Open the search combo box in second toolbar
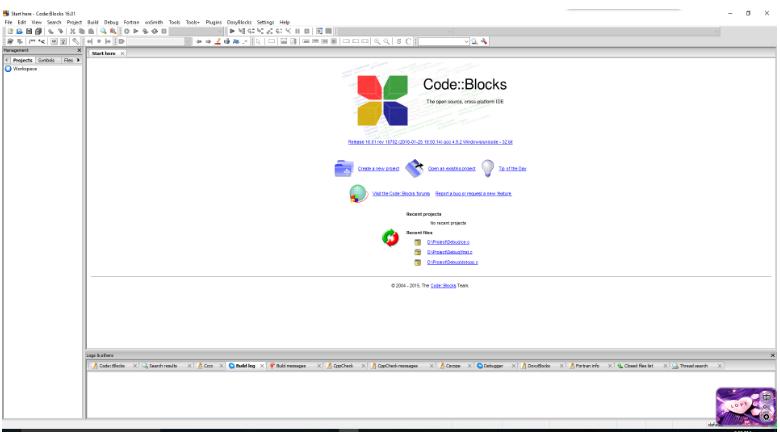The height and width of the screenshot is (438, 780). pos(444,42)
